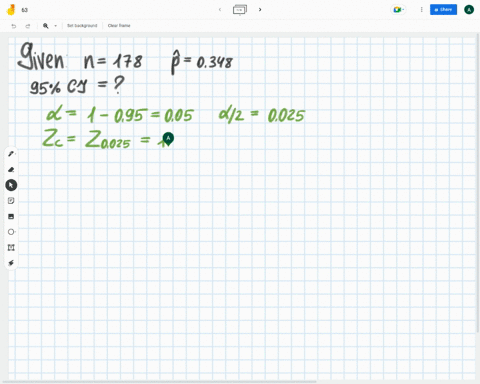Click the horizontal scrollbar at bottom
Screen dimensions: 480x384
click(x=160, y=382)
